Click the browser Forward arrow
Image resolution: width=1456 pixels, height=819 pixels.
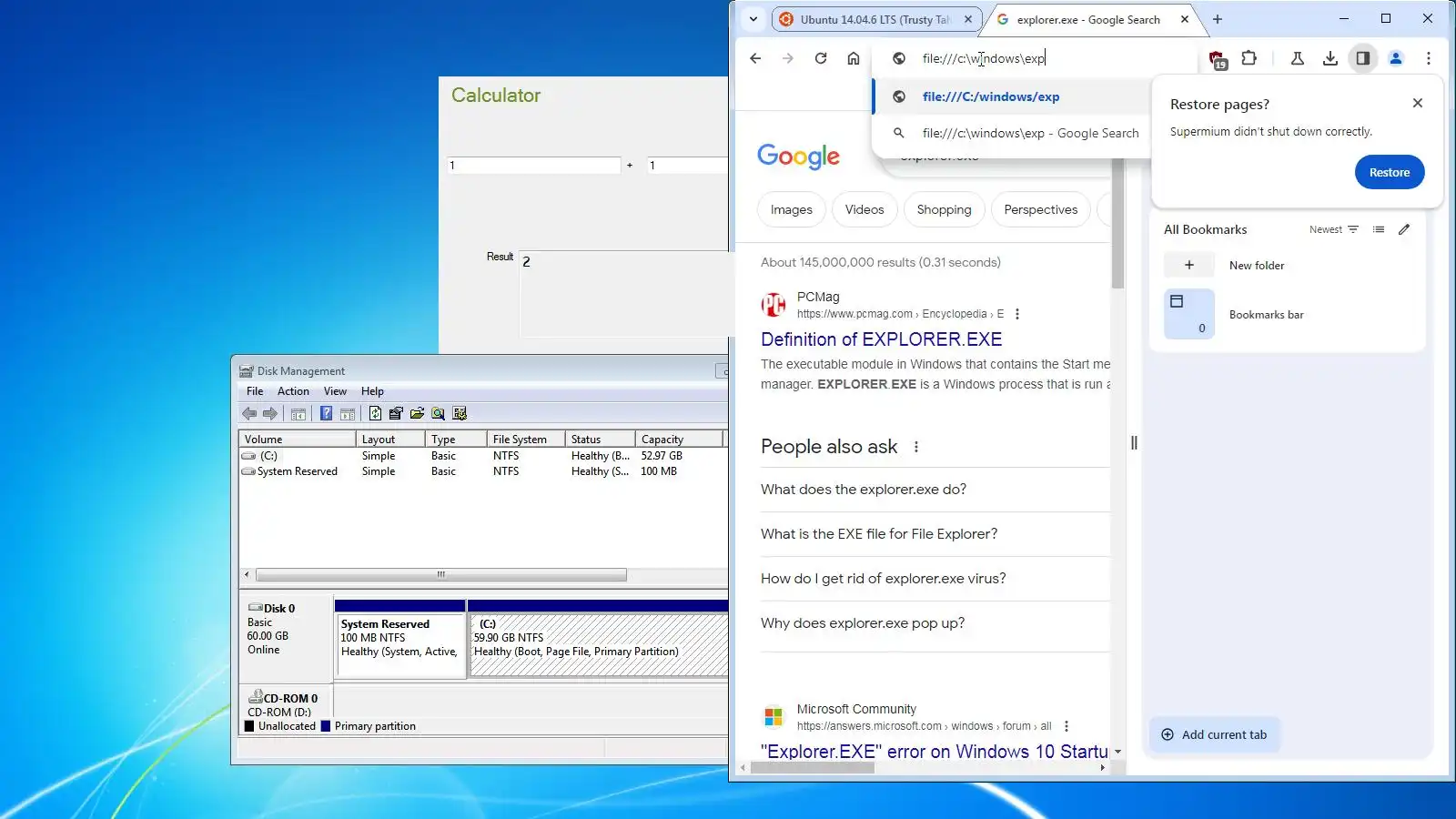(x=788, y=58)
